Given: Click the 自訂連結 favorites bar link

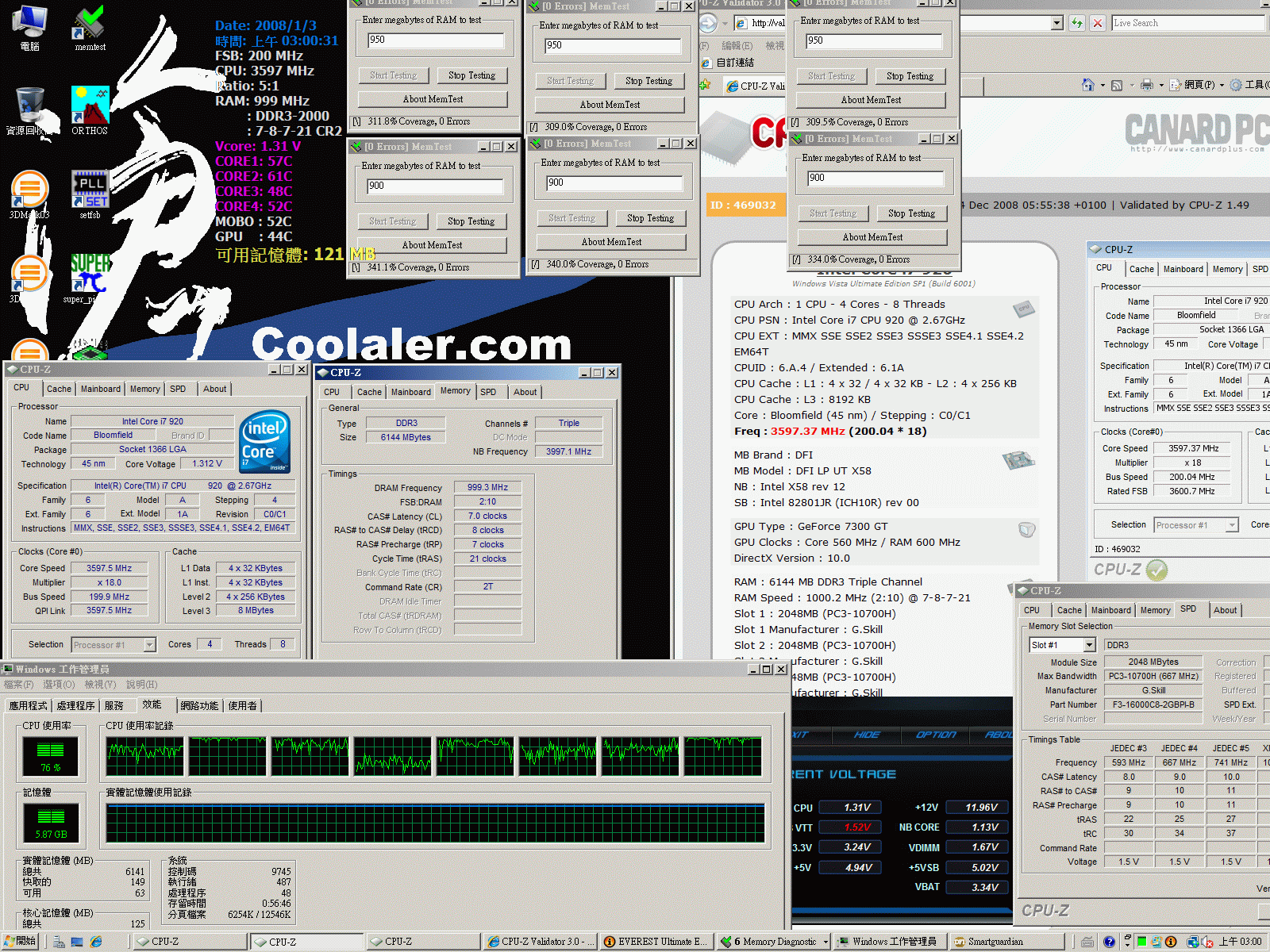Looking at the screenshot, I should pos(728,62).
